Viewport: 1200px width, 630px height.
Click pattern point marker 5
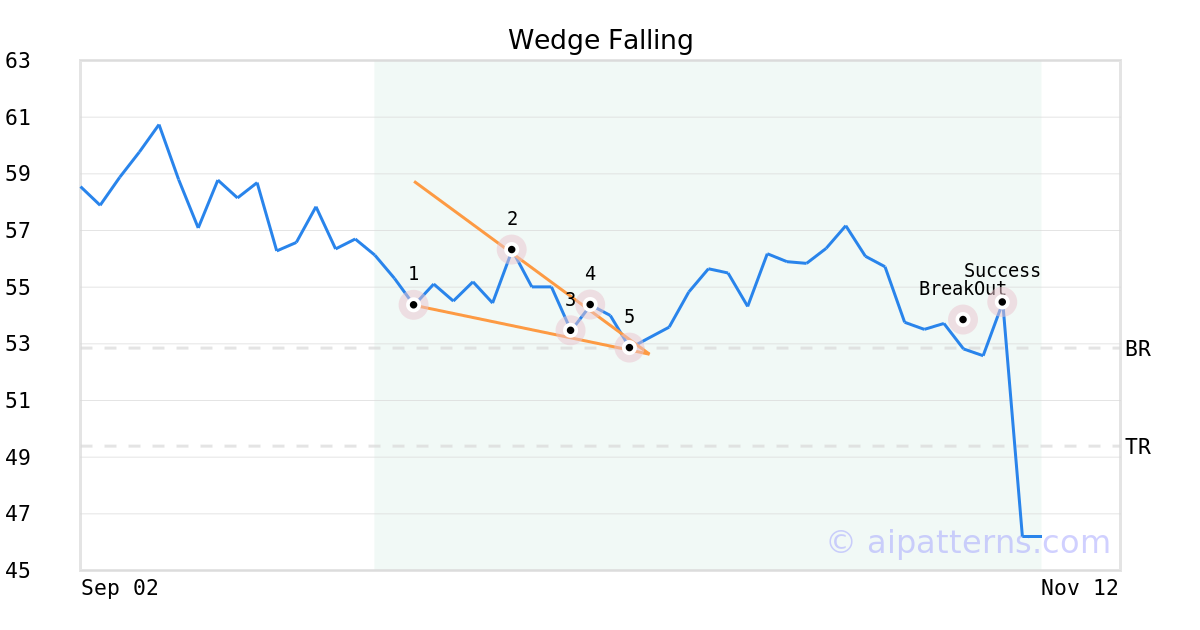point(629,347)
